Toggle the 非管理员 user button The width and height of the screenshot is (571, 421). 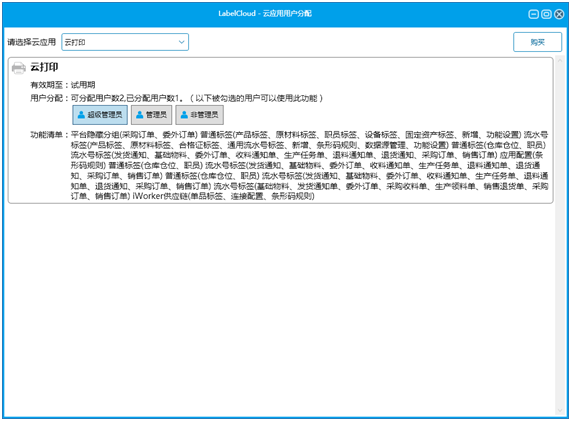200,115
